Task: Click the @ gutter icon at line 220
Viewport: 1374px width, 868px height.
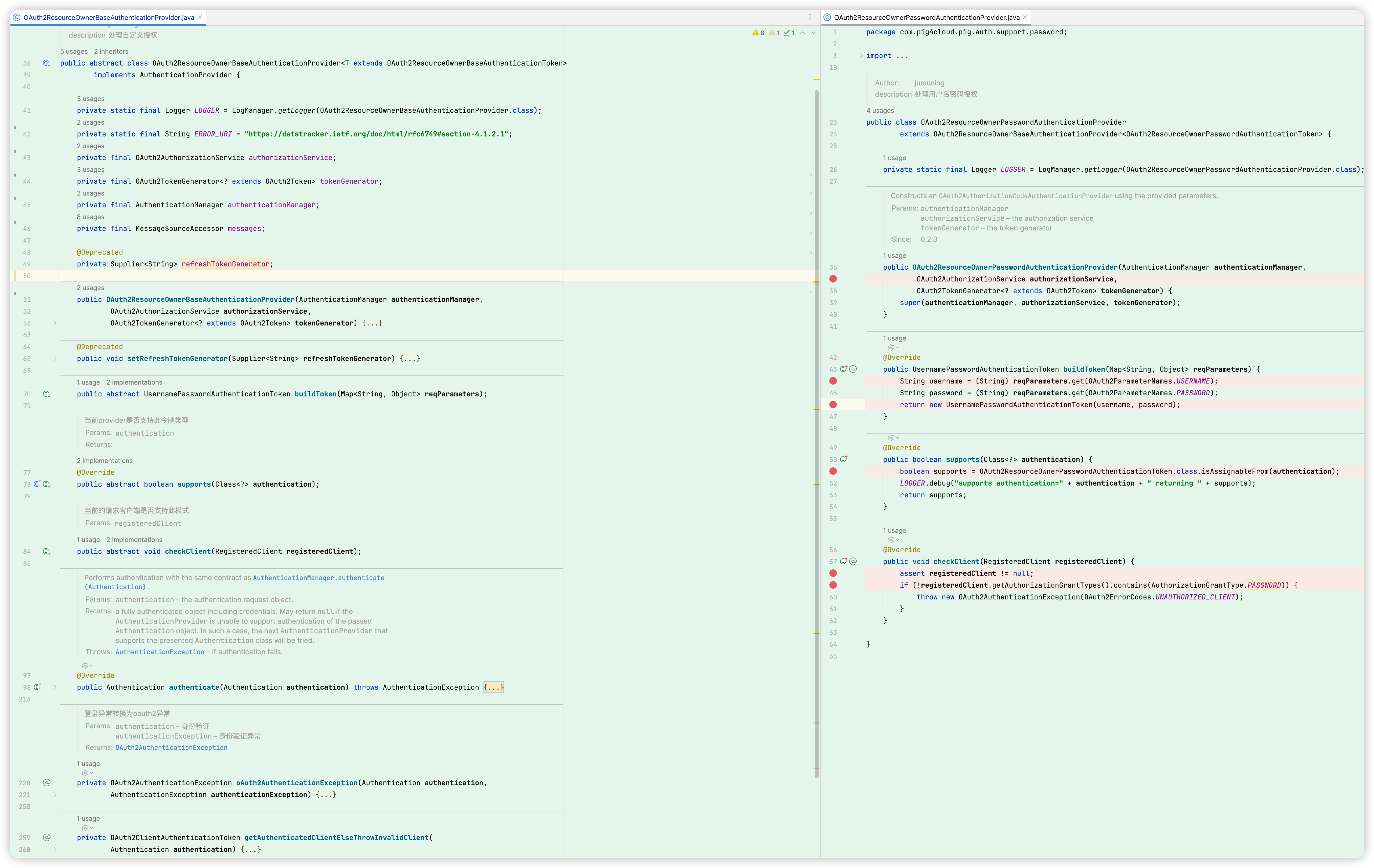Action: point(47,782)
